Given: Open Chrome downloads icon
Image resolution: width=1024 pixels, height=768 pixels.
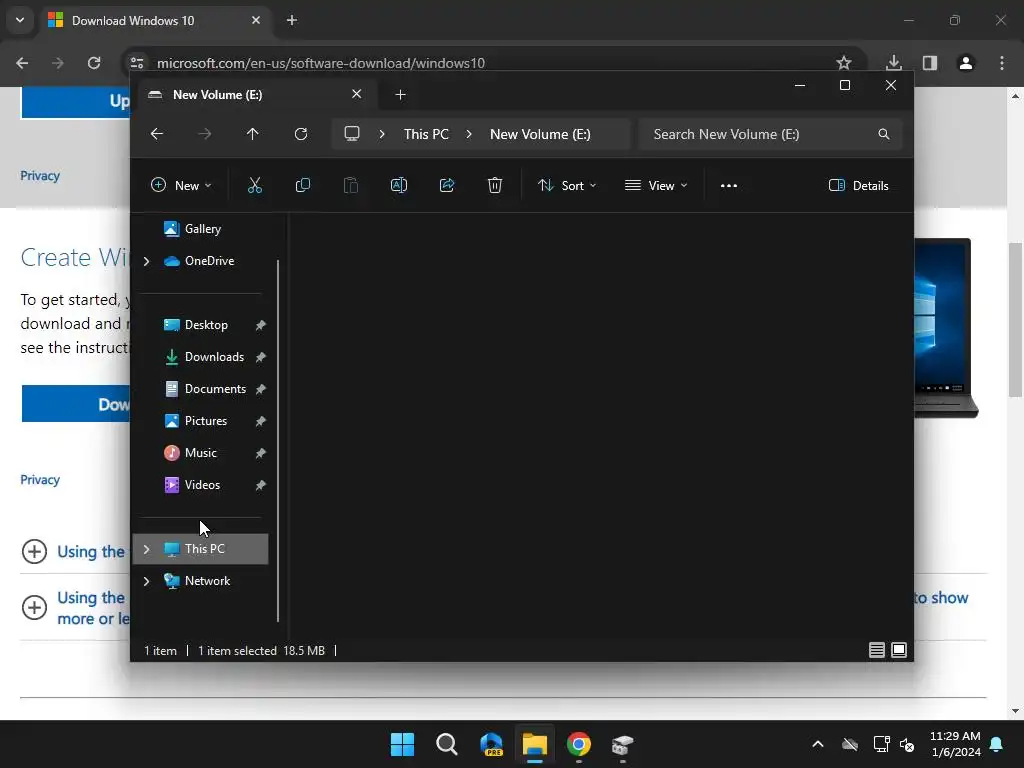Looking at the screenshot, I should click(x=894, y=63).
